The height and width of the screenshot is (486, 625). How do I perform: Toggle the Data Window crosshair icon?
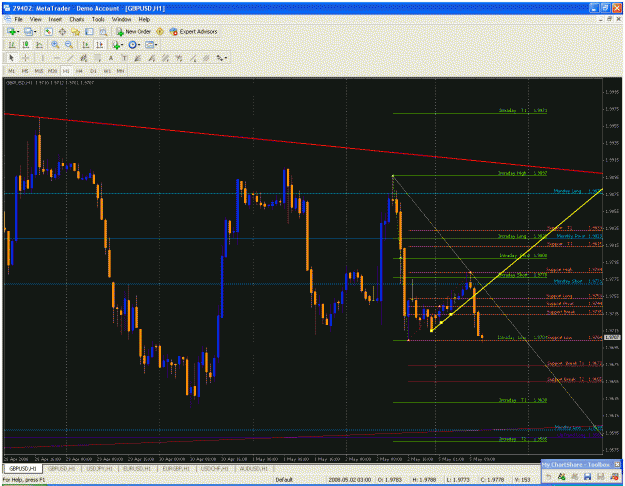(62, 31)
